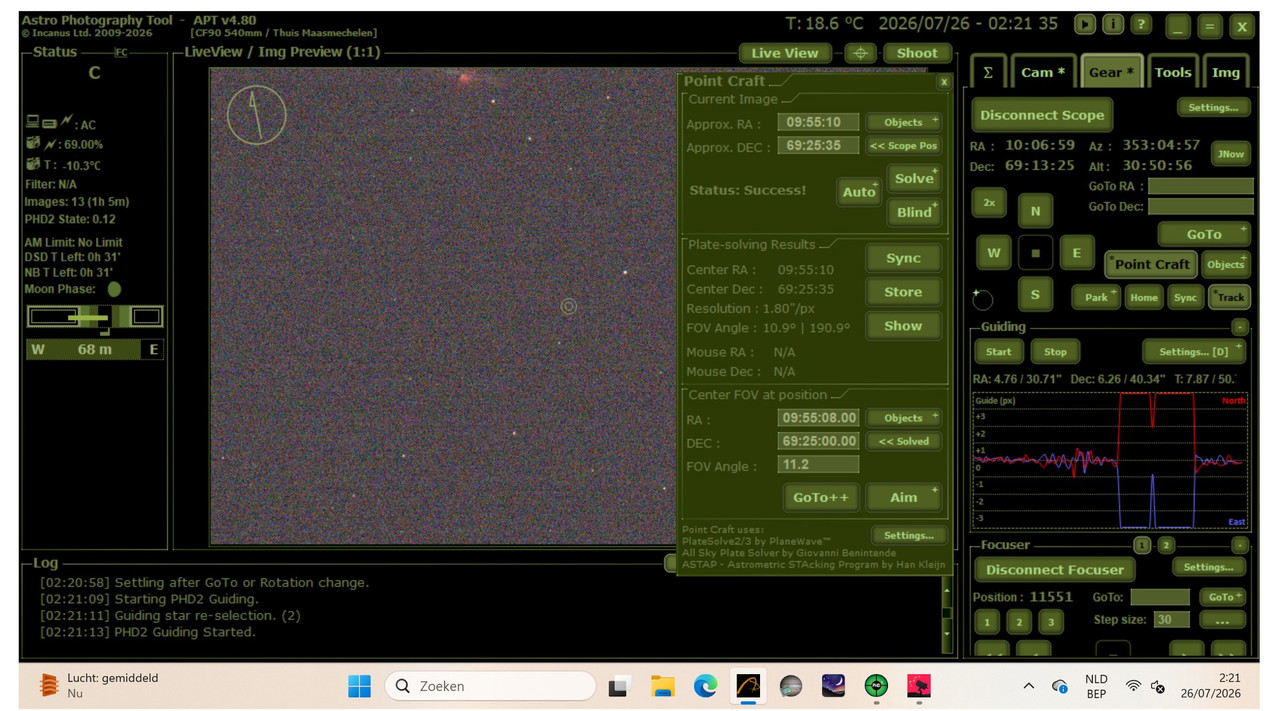
Task: Click the W 68 m meridian time bar
Action: (95, 349)
